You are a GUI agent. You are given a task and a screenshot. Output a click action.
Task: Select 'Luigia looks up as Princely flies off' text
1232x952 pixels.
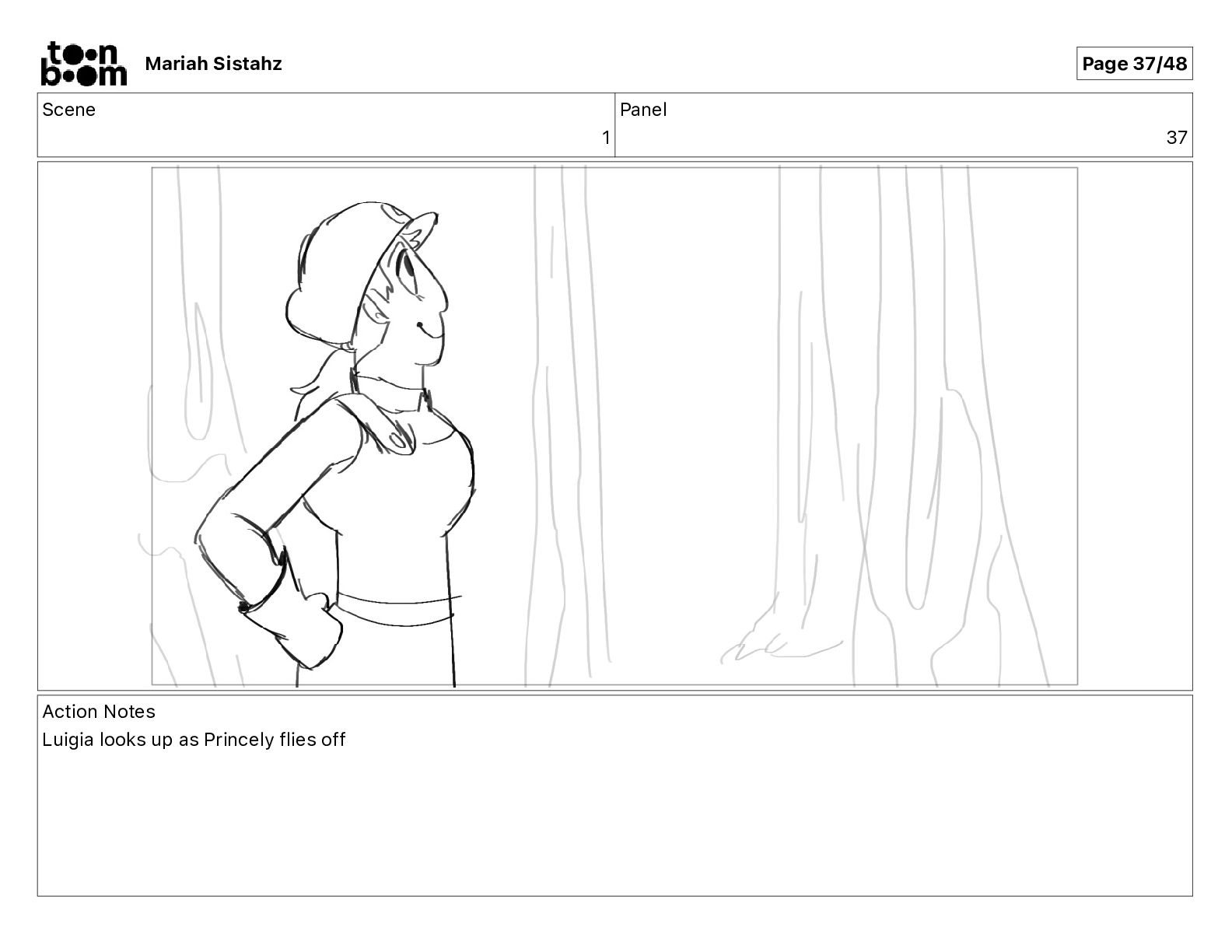(x=194, y=740)
